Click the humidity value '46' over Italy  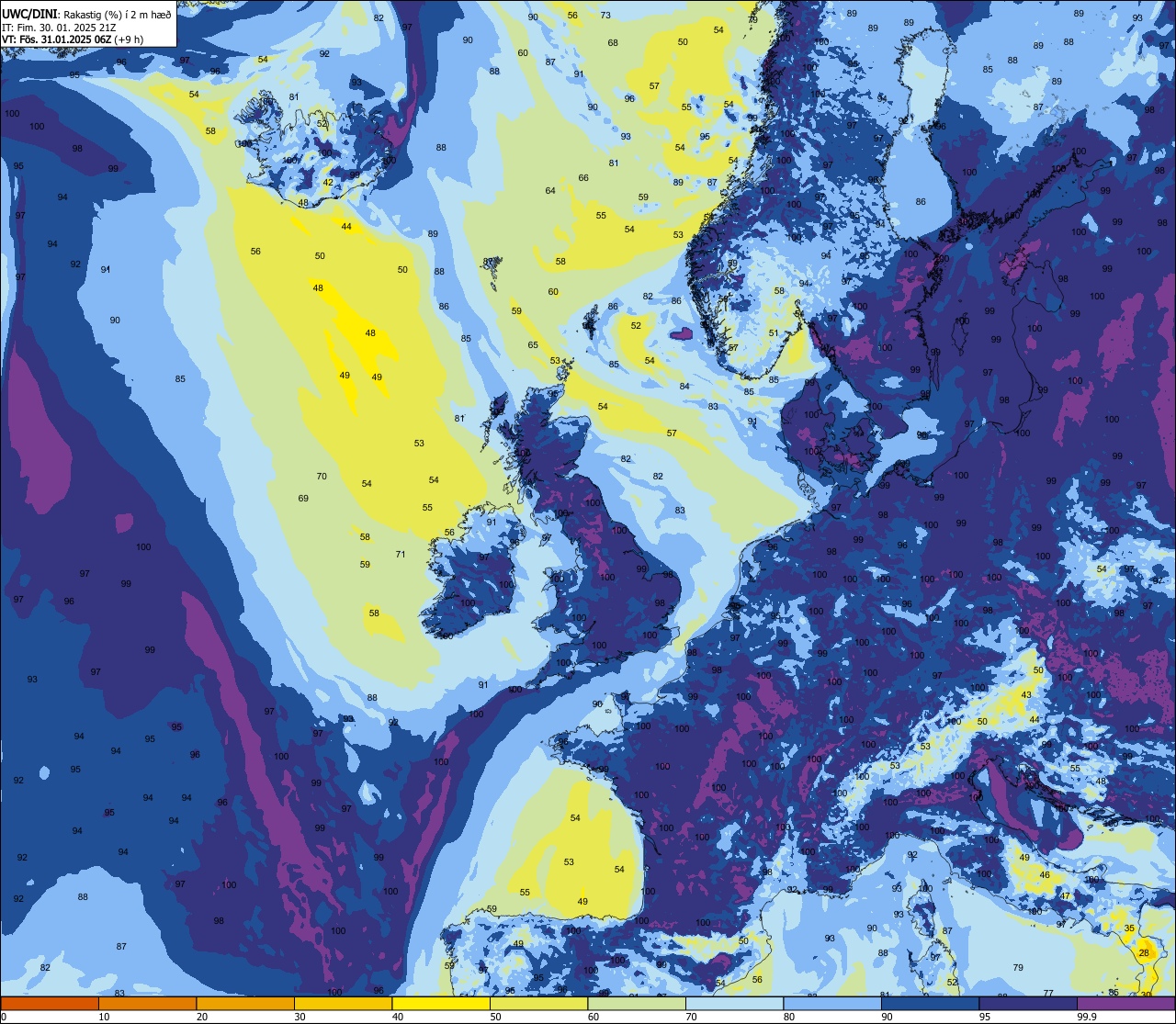click(x=1045, y=875)
